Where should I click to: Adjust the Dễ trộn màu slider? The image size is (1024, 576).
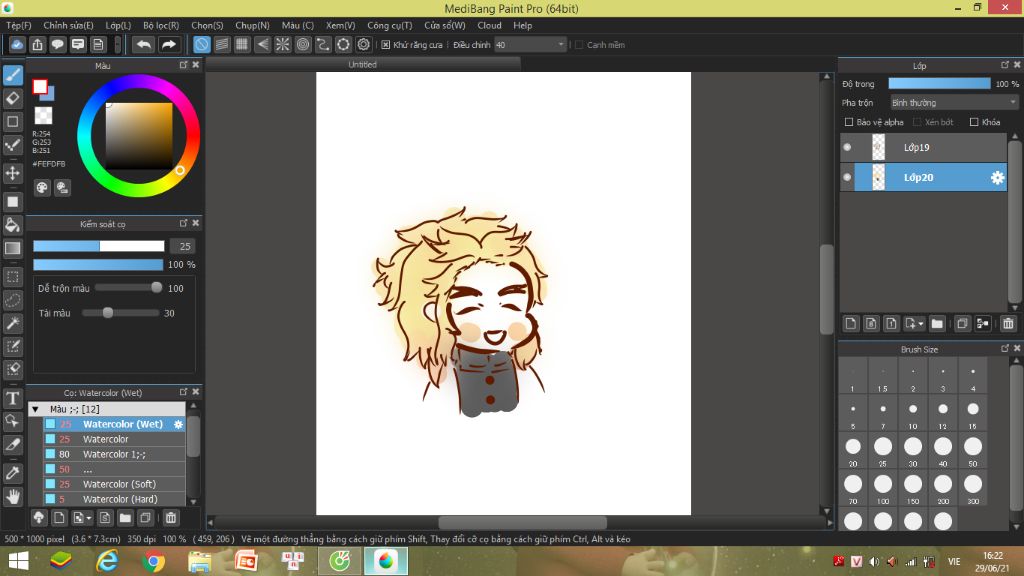129,287
